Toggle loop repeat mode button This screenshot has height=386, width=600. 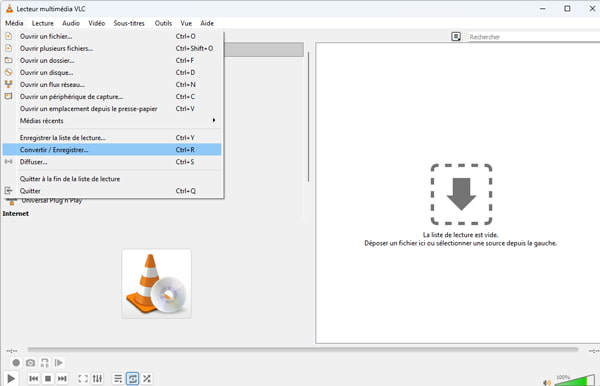coord(132,378)
